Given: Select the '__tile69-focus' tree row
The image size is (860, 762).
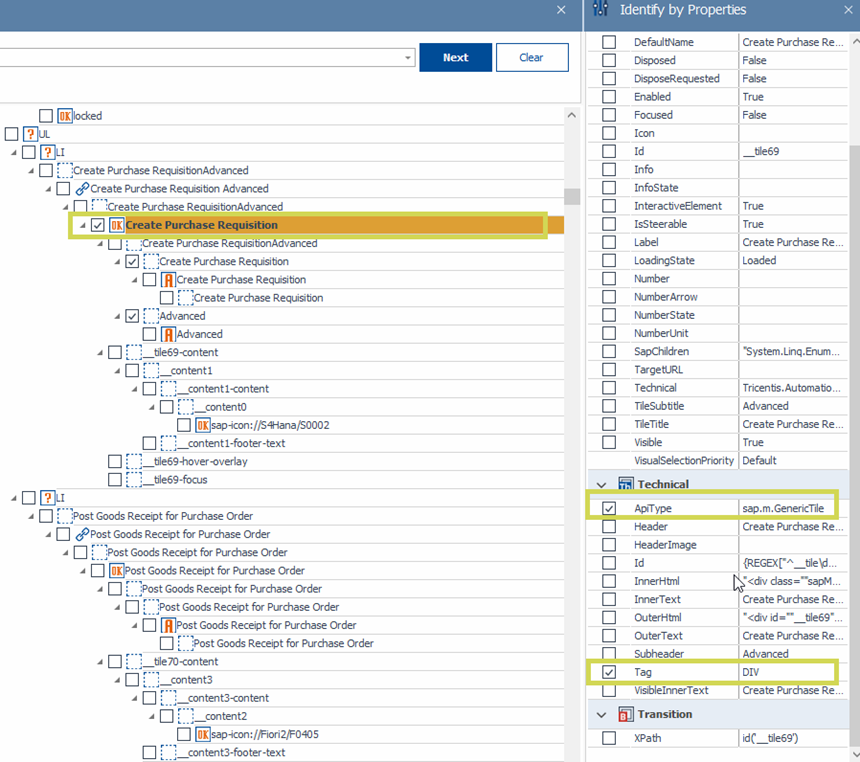Looking at the screenshot, I should click(175, 479).
